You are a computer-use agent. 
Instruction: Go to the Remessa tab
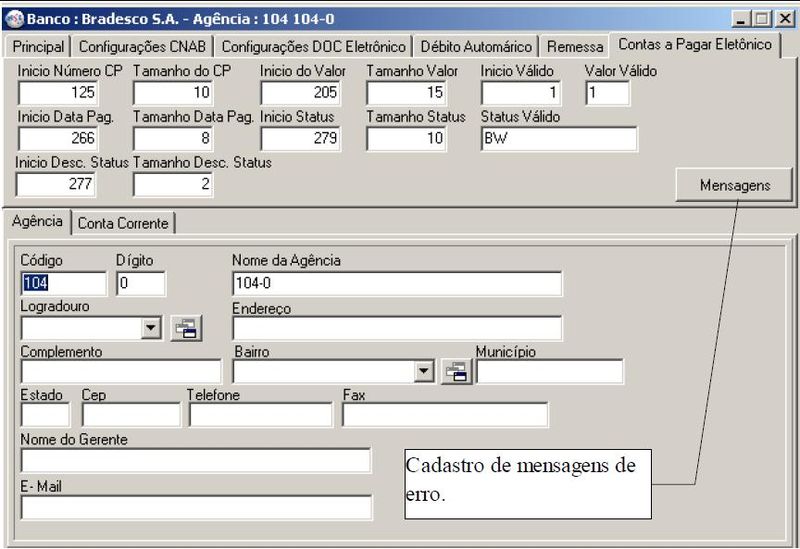coord(575,46)
